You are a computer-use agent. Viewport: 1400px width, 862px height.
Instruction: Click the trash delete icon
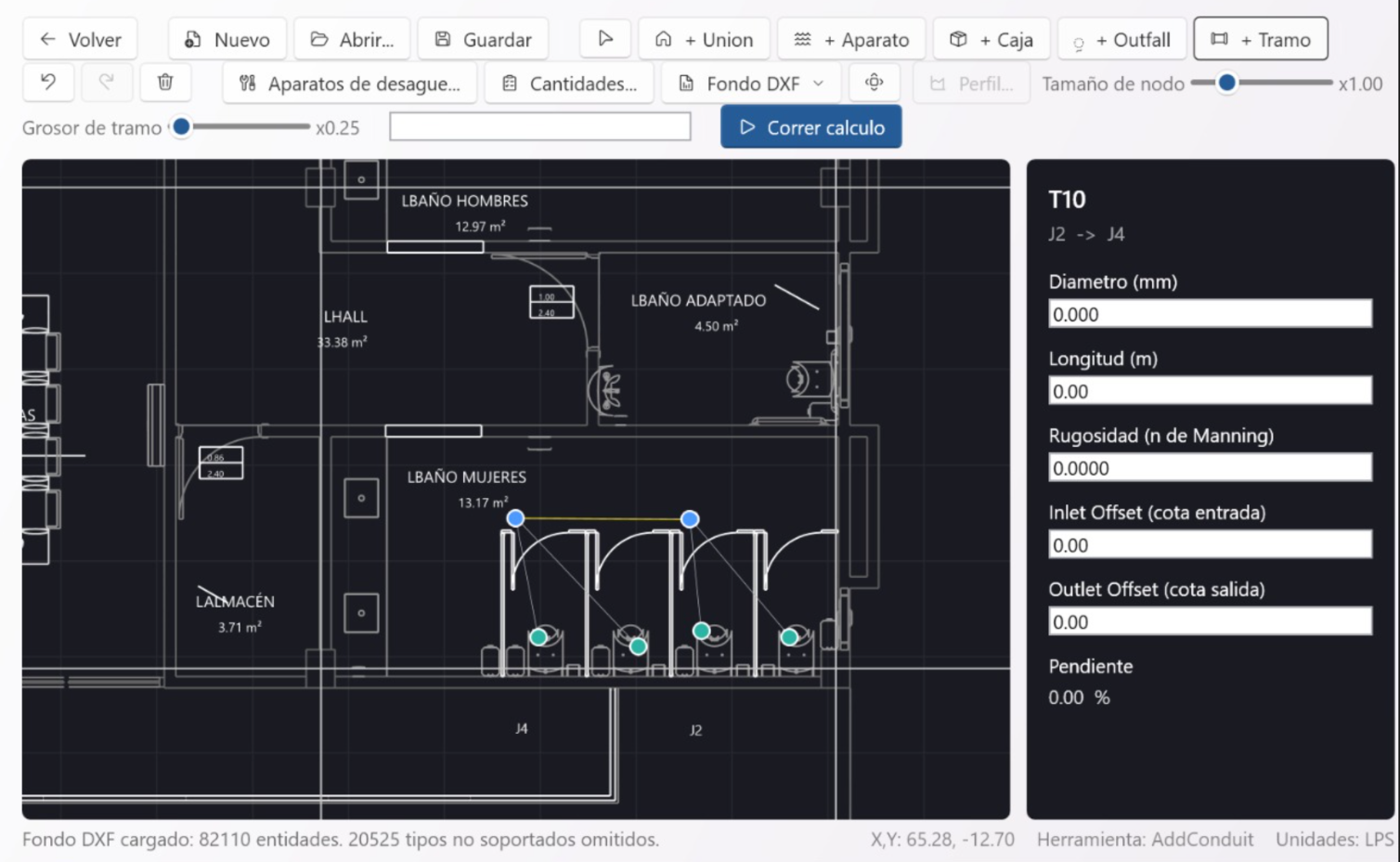pyautogui.click(x=165, y=83)
